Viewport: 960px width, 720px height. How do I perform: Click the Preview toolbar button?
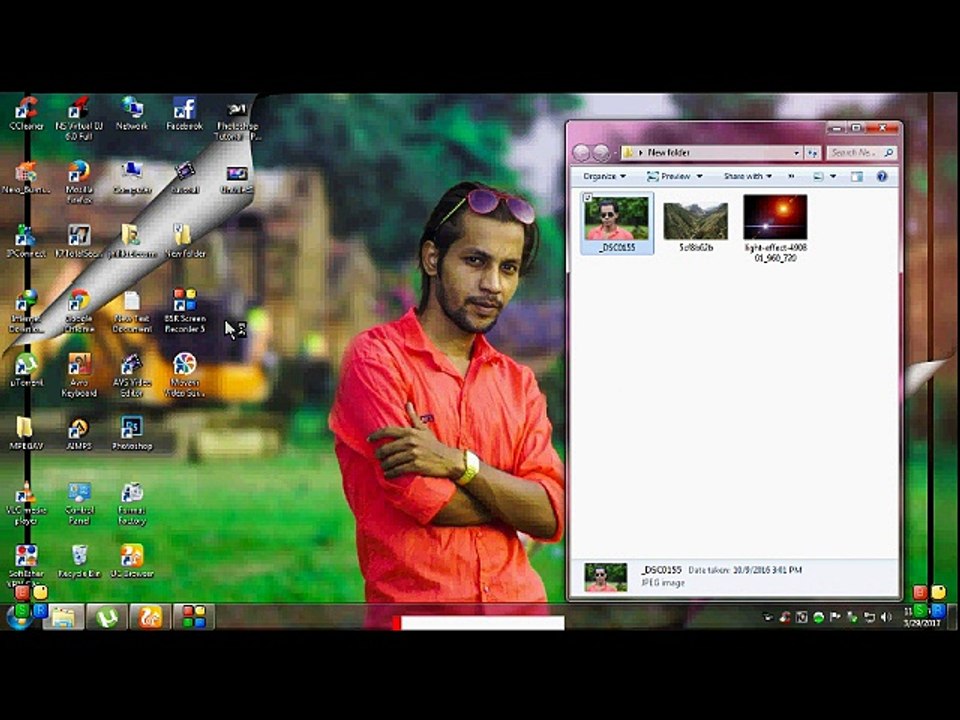[x=669, y=176]
